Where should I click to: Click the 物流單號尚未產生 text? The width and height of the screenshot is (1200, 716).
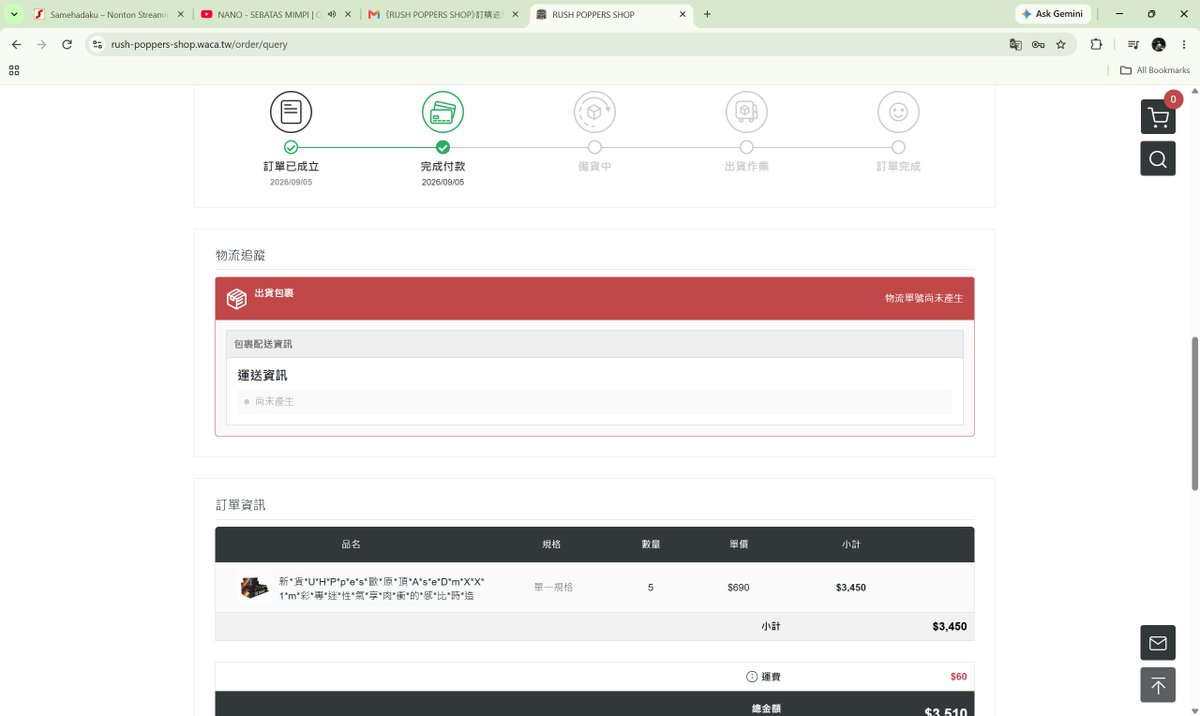(924, 298)
